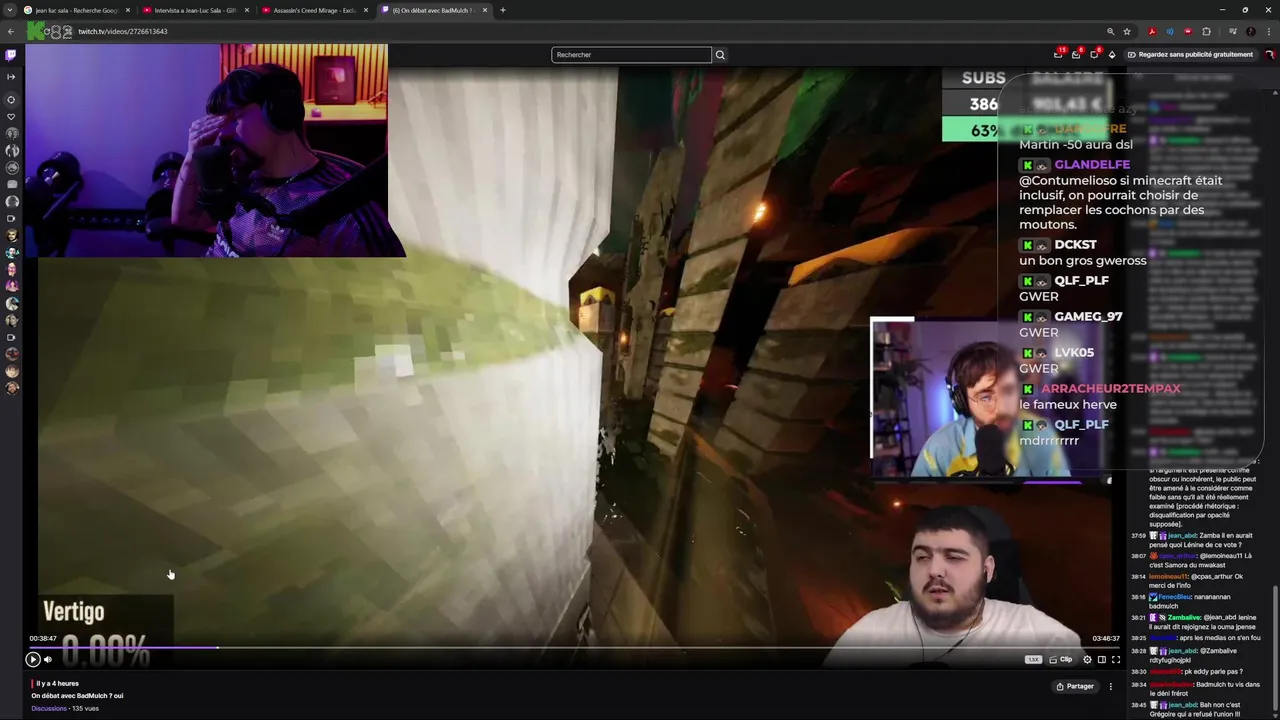
Task: Open Twitch home logo
Action: click(x=11, y=55)
